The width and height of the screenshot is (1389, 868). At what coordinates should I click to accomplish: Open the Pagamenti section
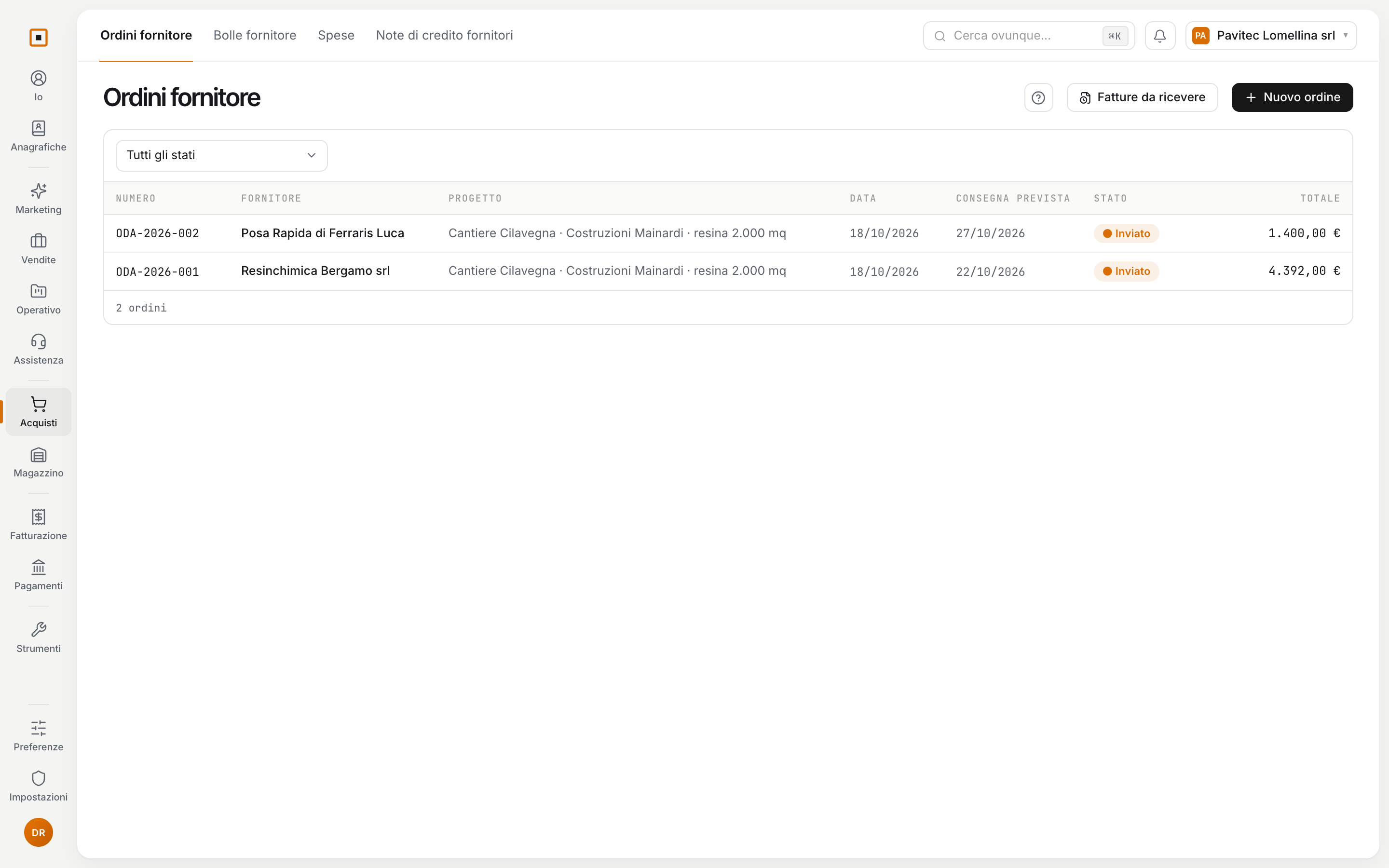click(39, 575)
